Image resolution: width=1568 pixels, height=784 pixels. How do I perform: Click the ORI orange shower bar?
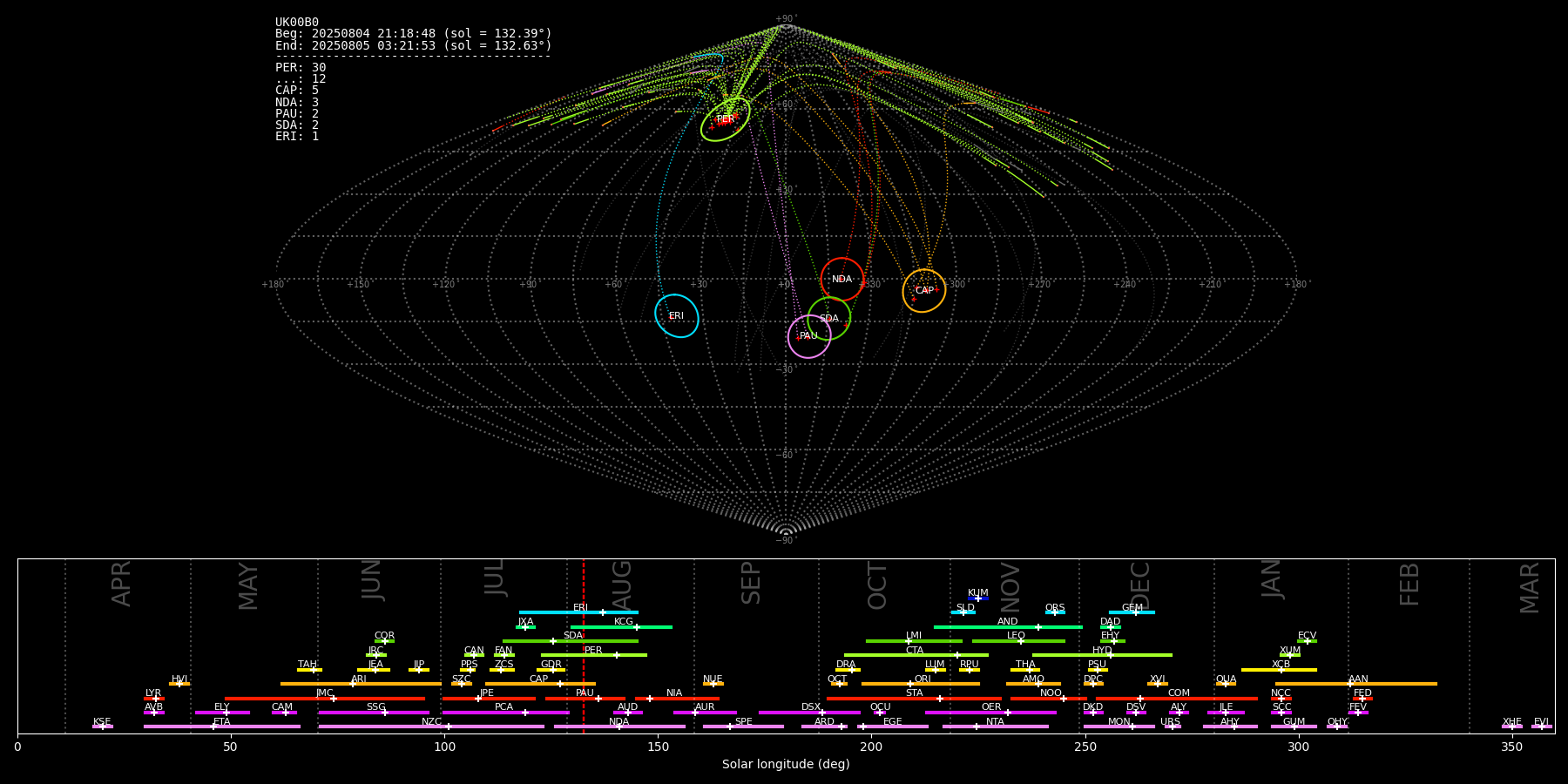pos(921,684)
